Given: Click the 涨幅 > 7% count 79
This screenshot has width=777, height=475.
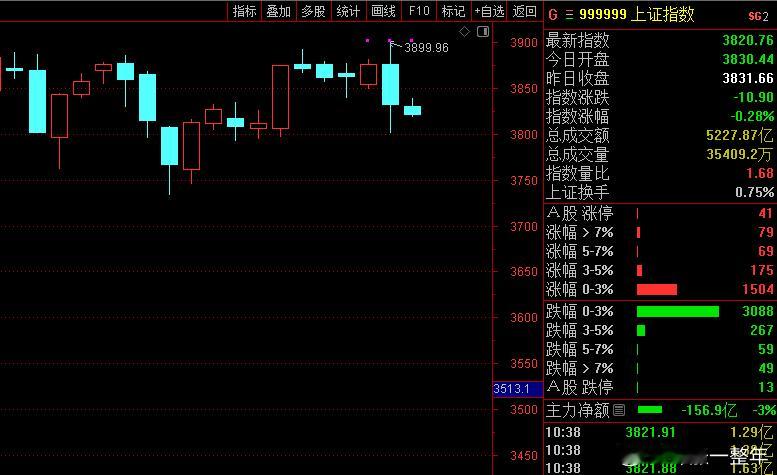Looking at the screenshot, I should [766, 232].
